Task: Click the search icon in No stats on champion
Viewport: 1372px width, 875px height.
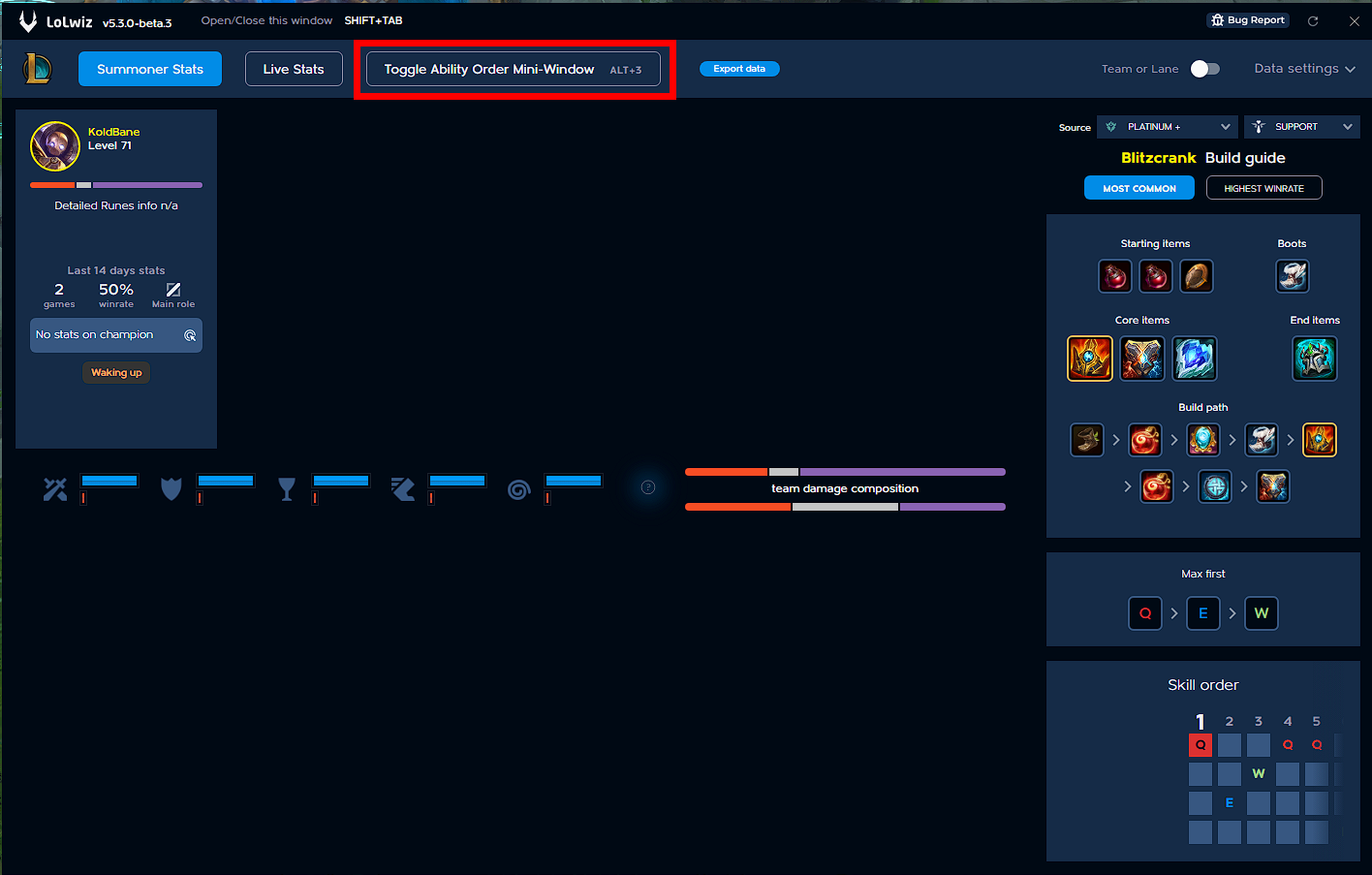Action: pyautogui.click(x=190, y=335)
